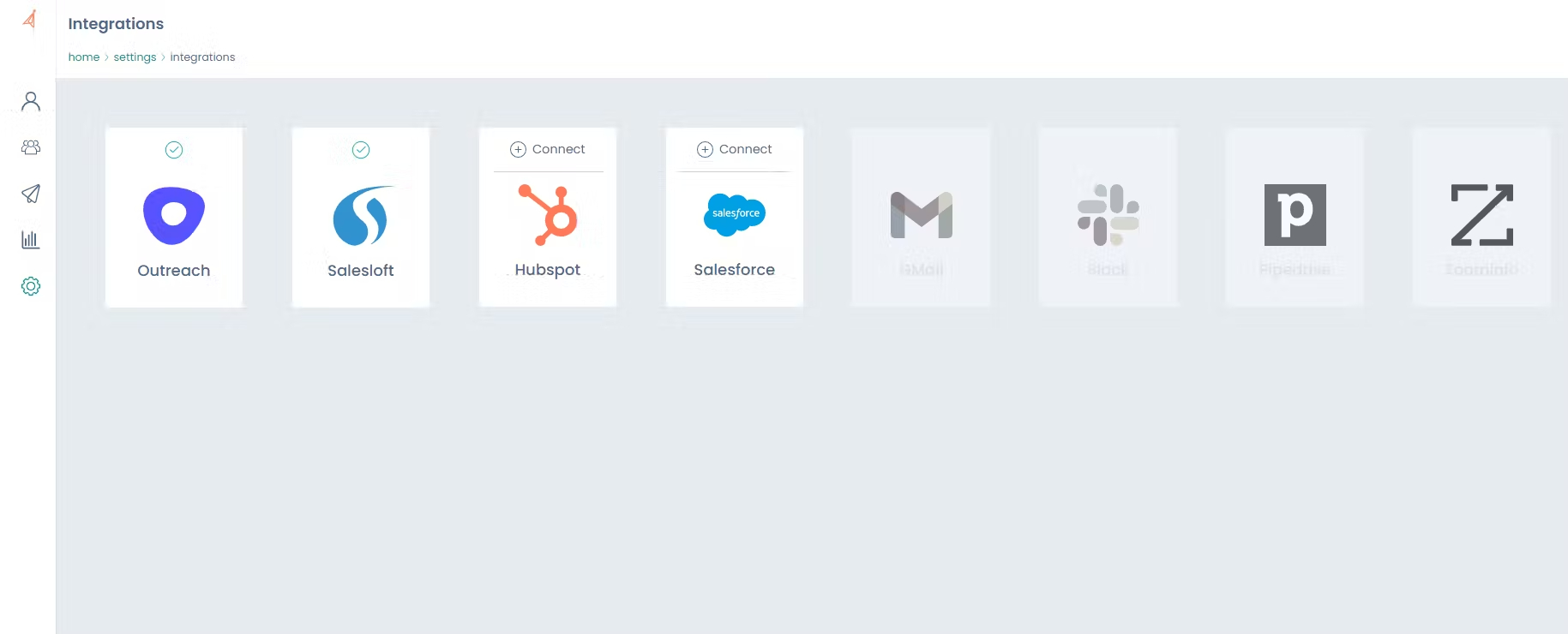
Task: Click the Hubspot logo
Action: pyautogui.click(x=548, y=215)
